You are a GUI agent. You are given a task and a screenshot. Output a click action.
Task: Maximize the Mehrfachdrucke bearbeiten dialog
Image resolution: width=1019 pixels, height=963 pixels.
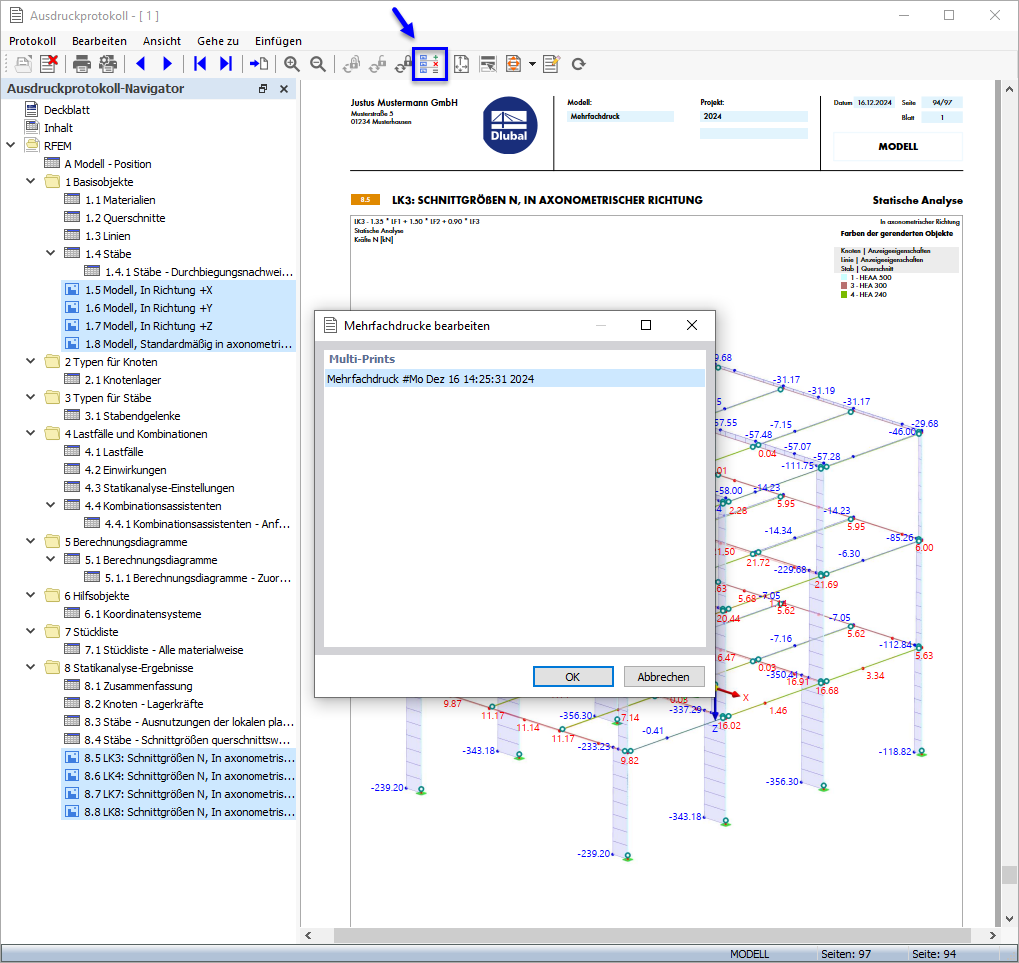tap(646, 325)
